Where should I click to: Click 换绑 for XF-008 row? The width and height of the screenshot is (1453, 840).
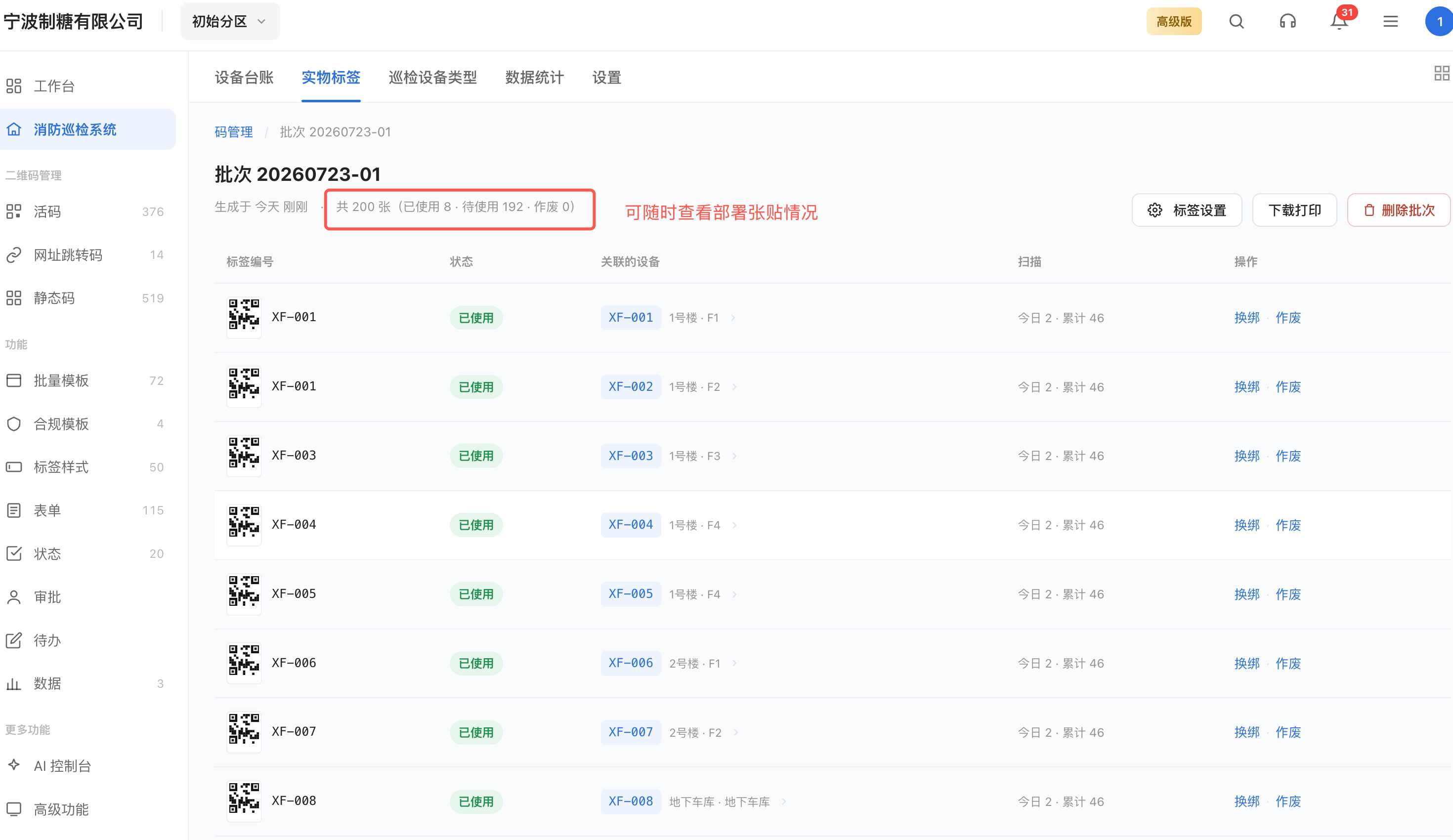point(1246,801)
